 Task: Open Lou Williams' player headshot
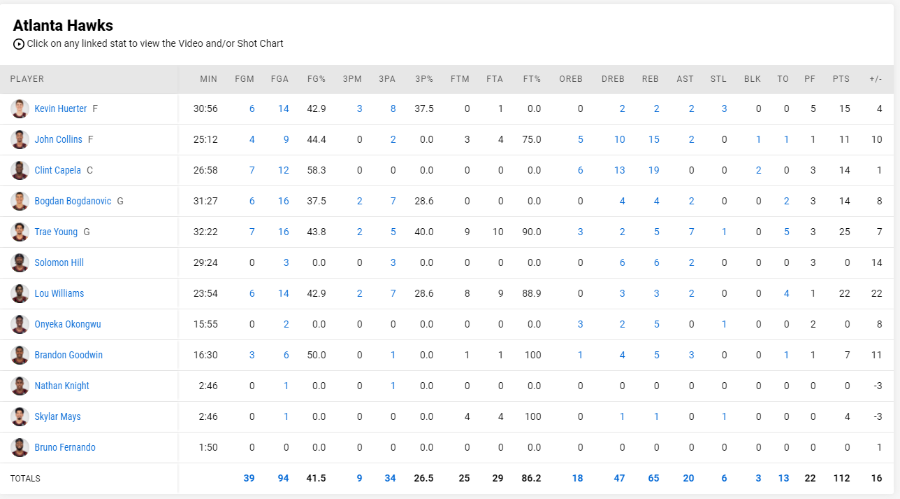20,293
